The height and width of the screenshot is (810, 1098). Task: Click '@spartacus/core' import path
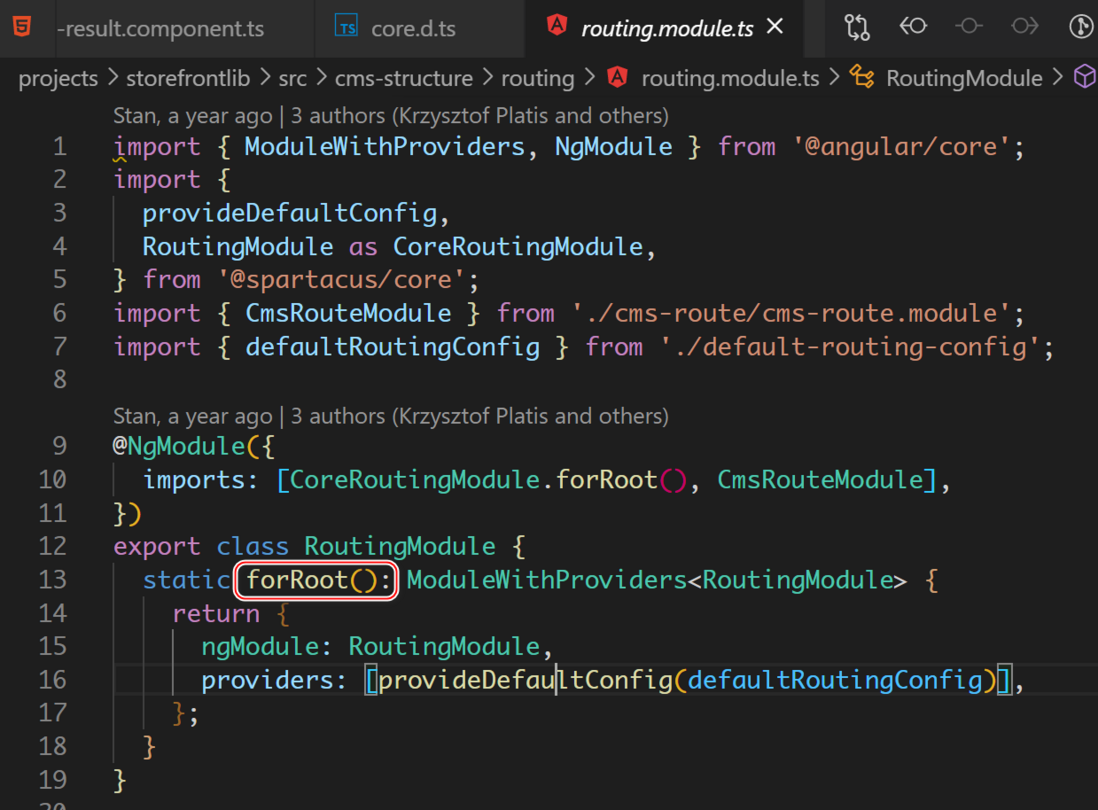click(x=341, y=280)
